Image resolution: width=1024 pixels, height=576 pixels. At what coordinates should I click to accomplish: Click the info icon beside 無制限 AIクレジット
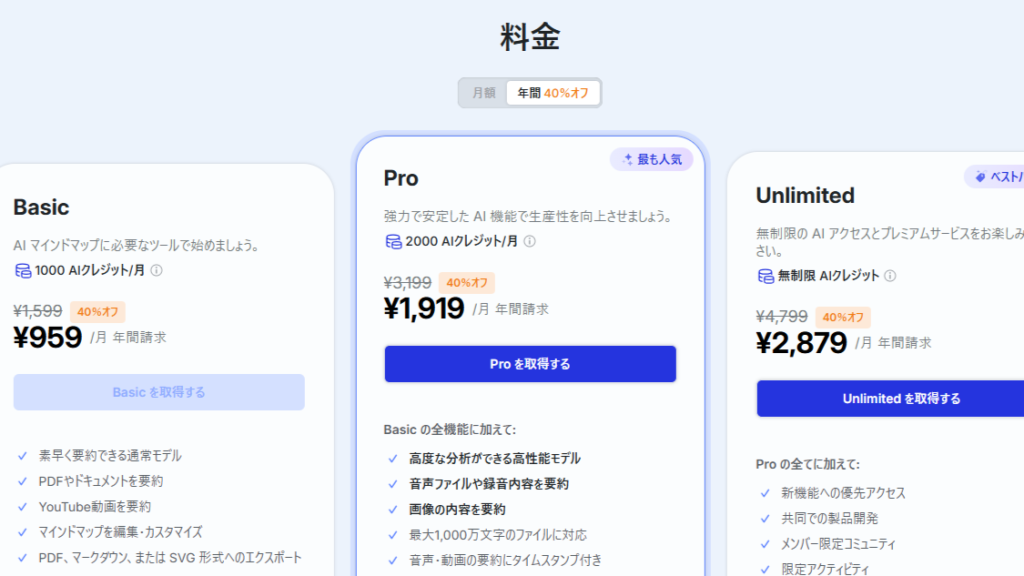(x=890, y=276)
